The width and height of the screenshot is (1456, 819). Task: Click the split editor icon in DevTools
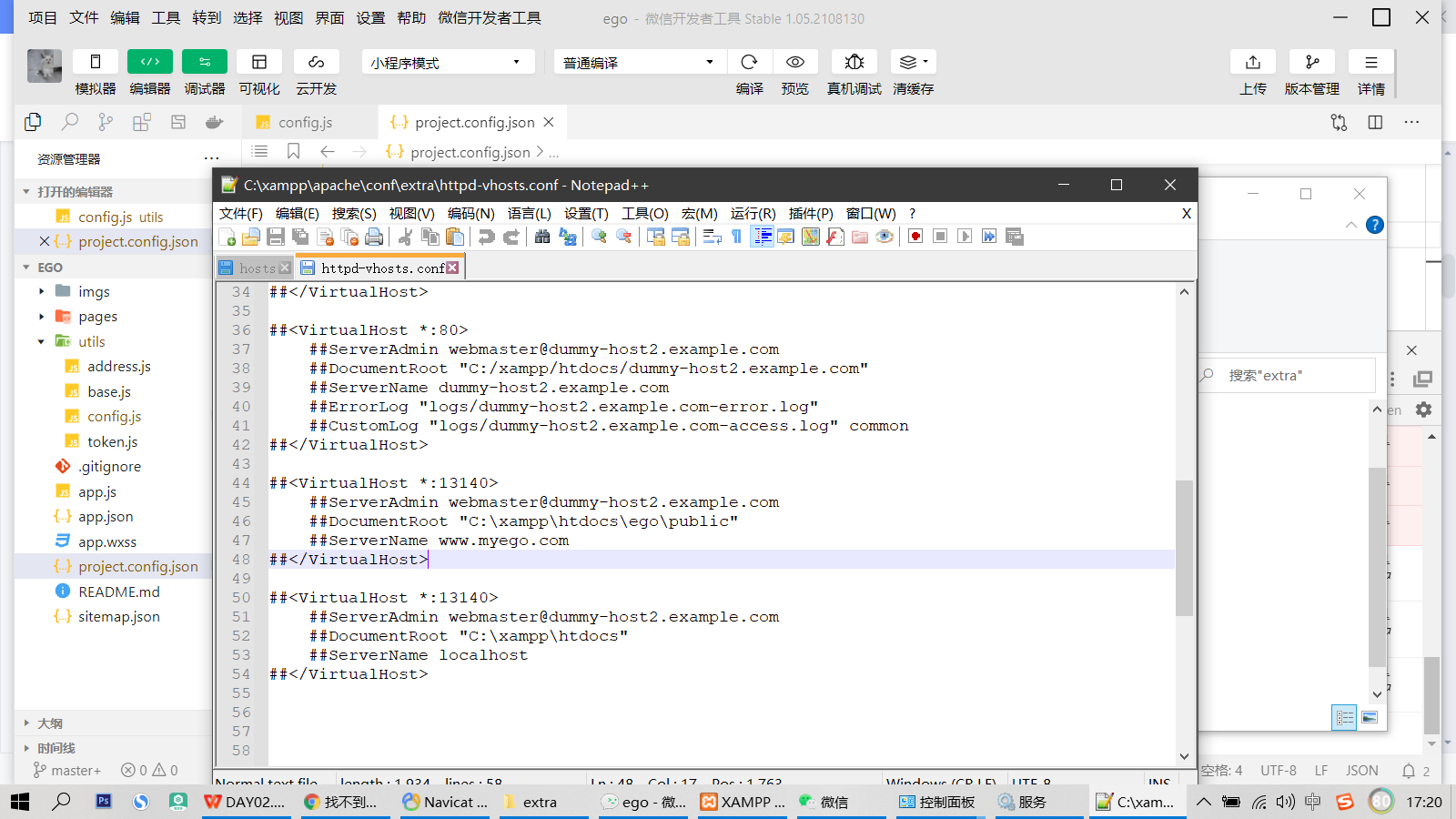click(x=1375, y=122)
